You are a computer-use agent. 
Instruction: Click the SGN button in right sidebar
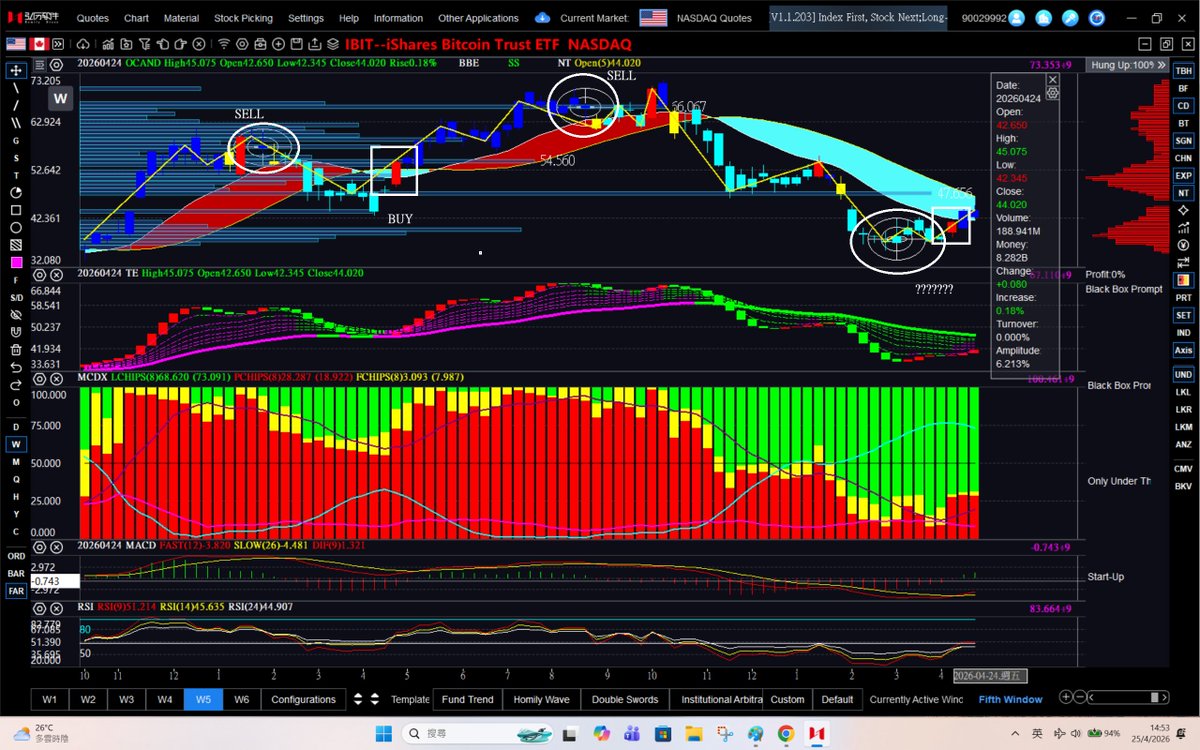[x=1183, y=141]
